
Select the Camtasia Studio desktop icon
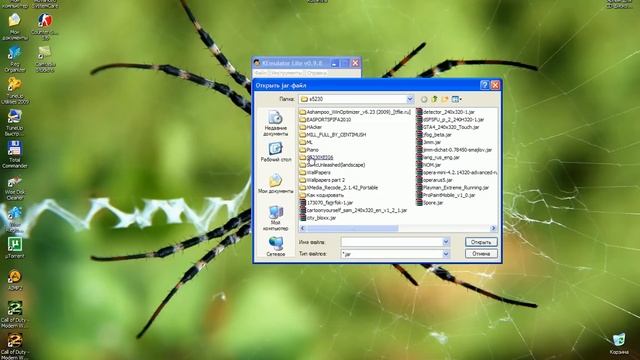tap(44, 59)
